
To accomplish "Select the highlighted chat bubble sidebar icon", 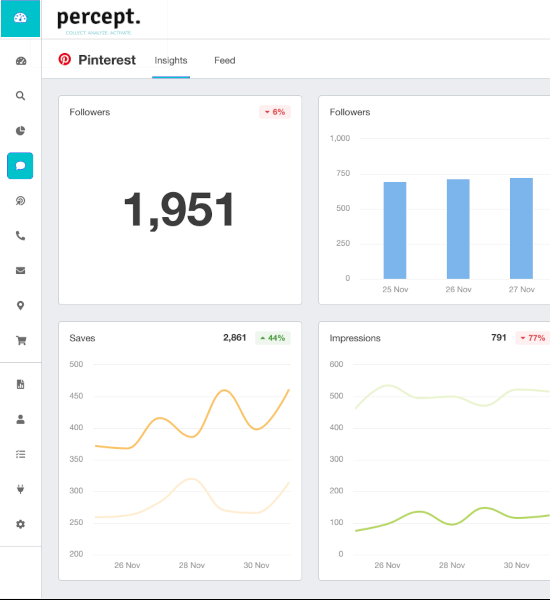I will (x=20, y=166).
